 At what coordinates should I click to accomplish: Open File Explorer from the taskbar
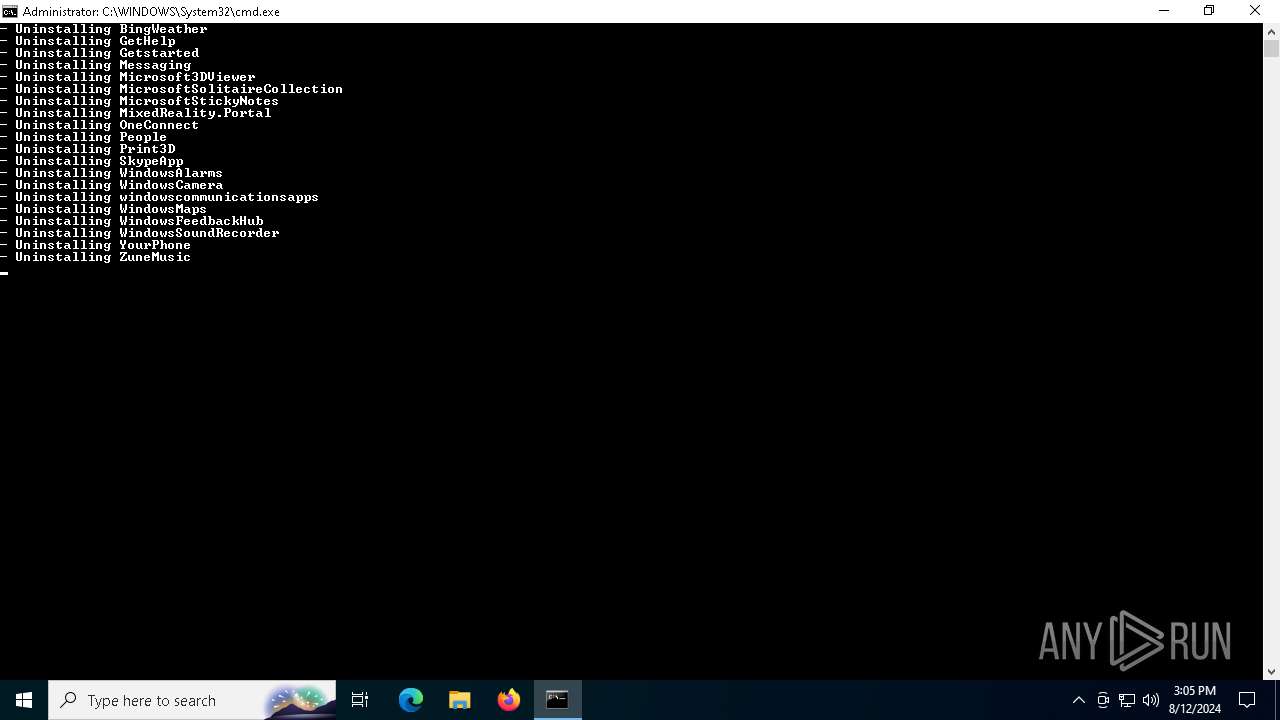tap(460, 700)
